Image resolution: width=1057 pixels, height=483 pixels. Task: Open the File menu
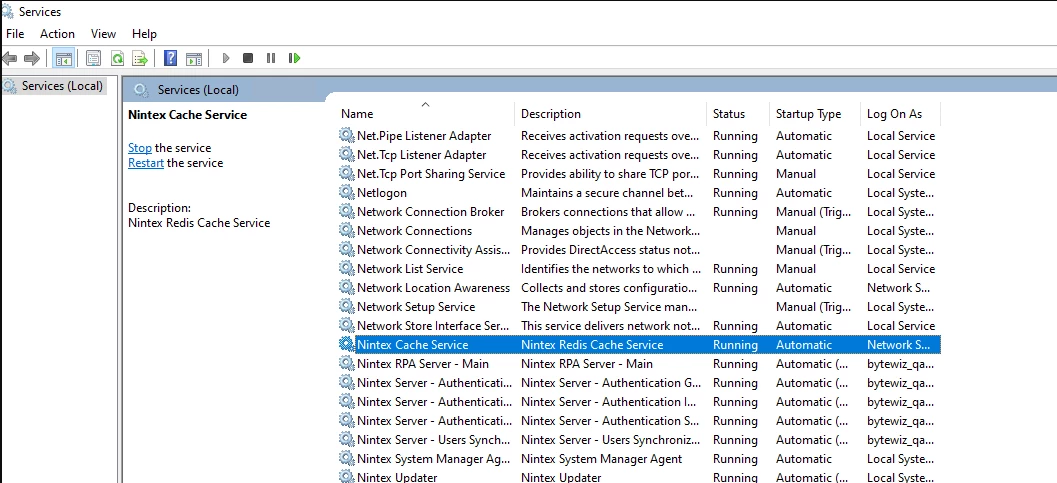(15, 34)
